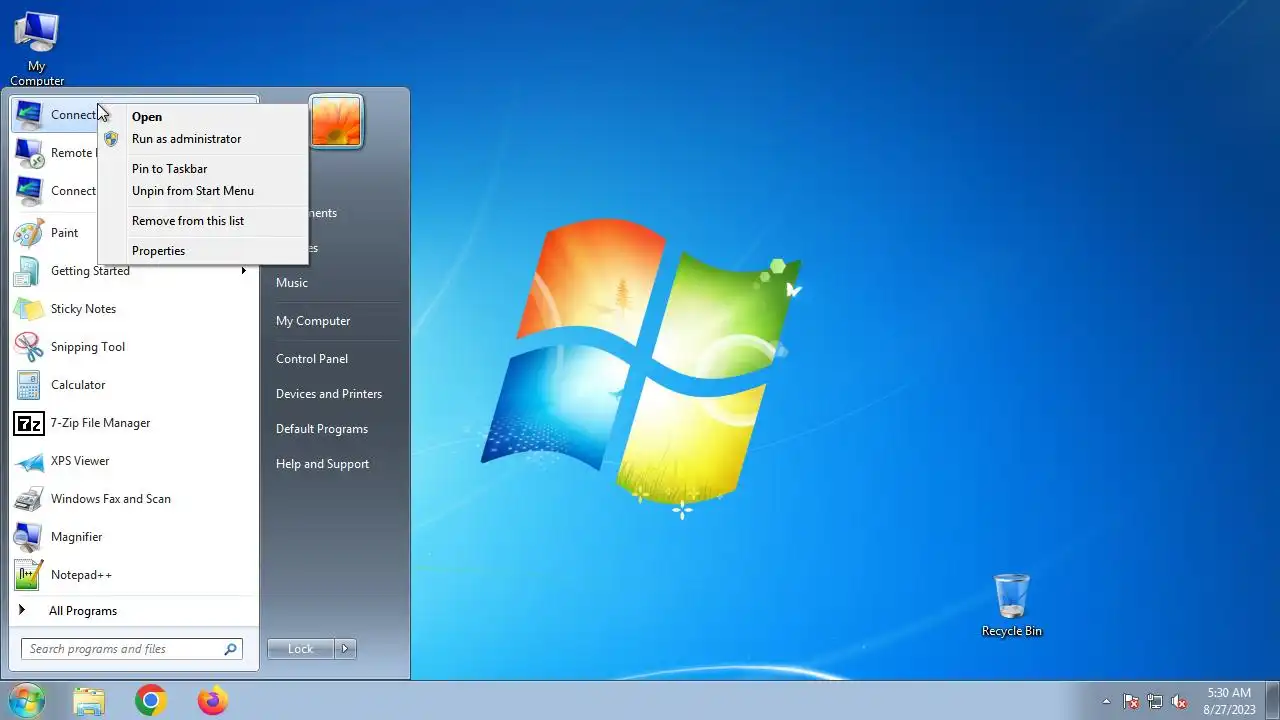Click the XPS Viewer icon
This screenshot has width=1280, height=720.
click(x=29, y=461)
